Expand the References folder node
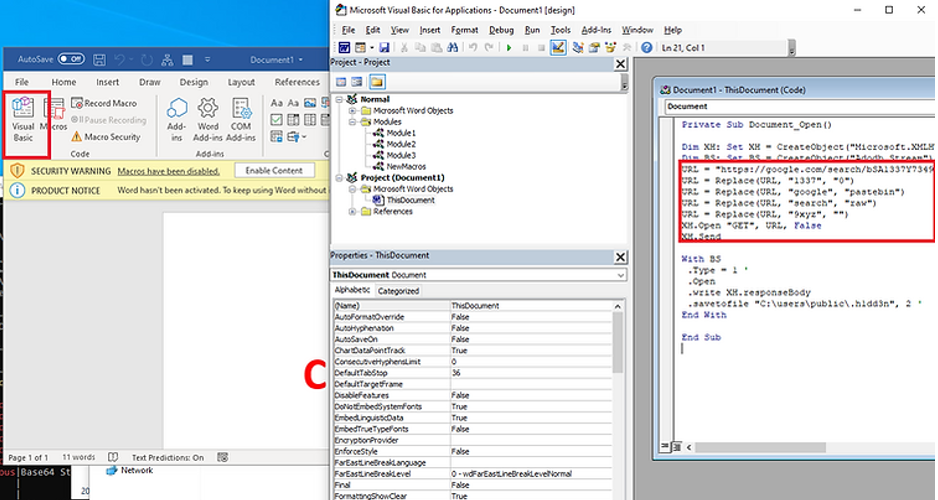938x500 pixels. 353,212
